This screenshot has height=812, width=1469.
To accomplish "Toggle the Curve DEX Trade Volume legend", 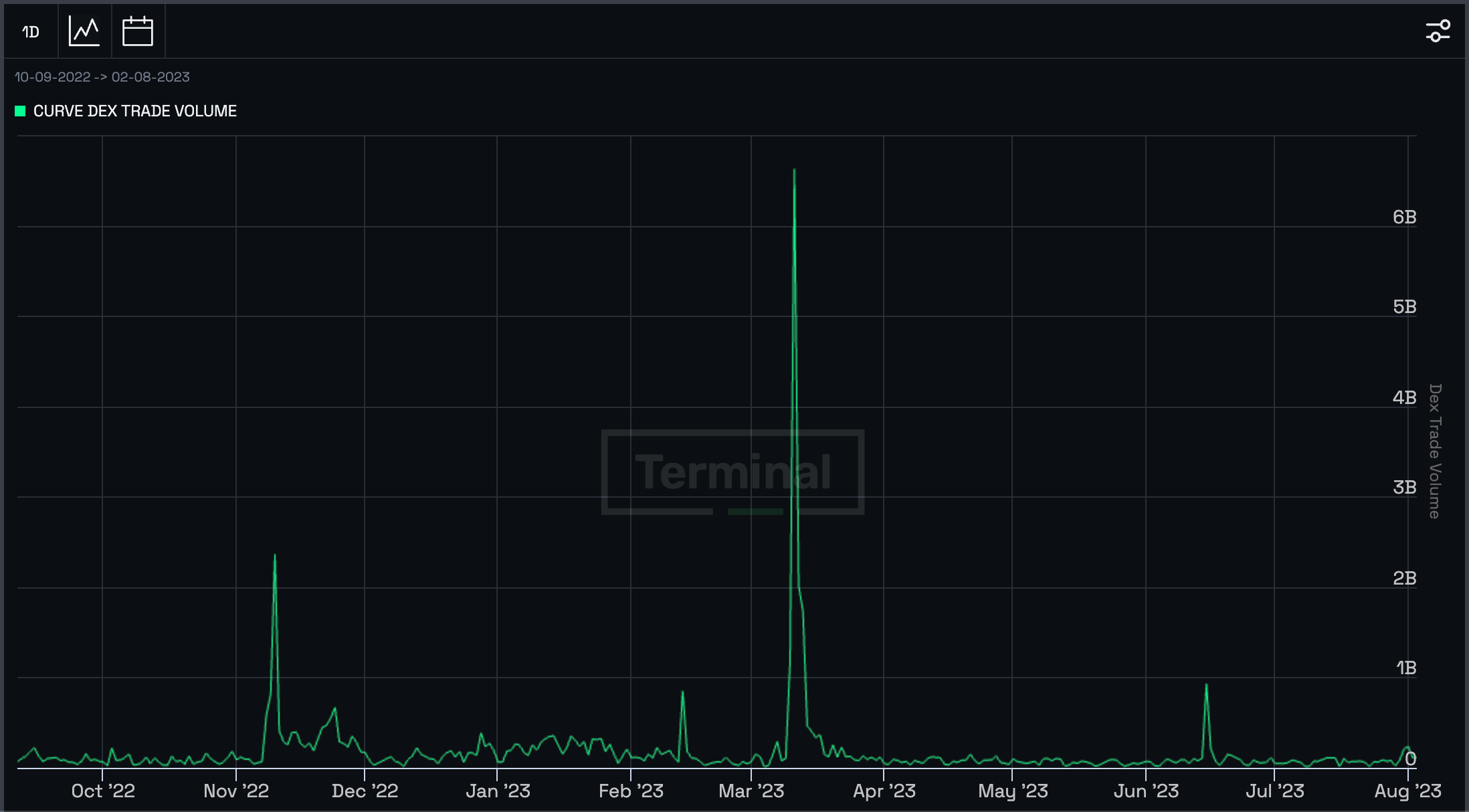I will 126,111.
